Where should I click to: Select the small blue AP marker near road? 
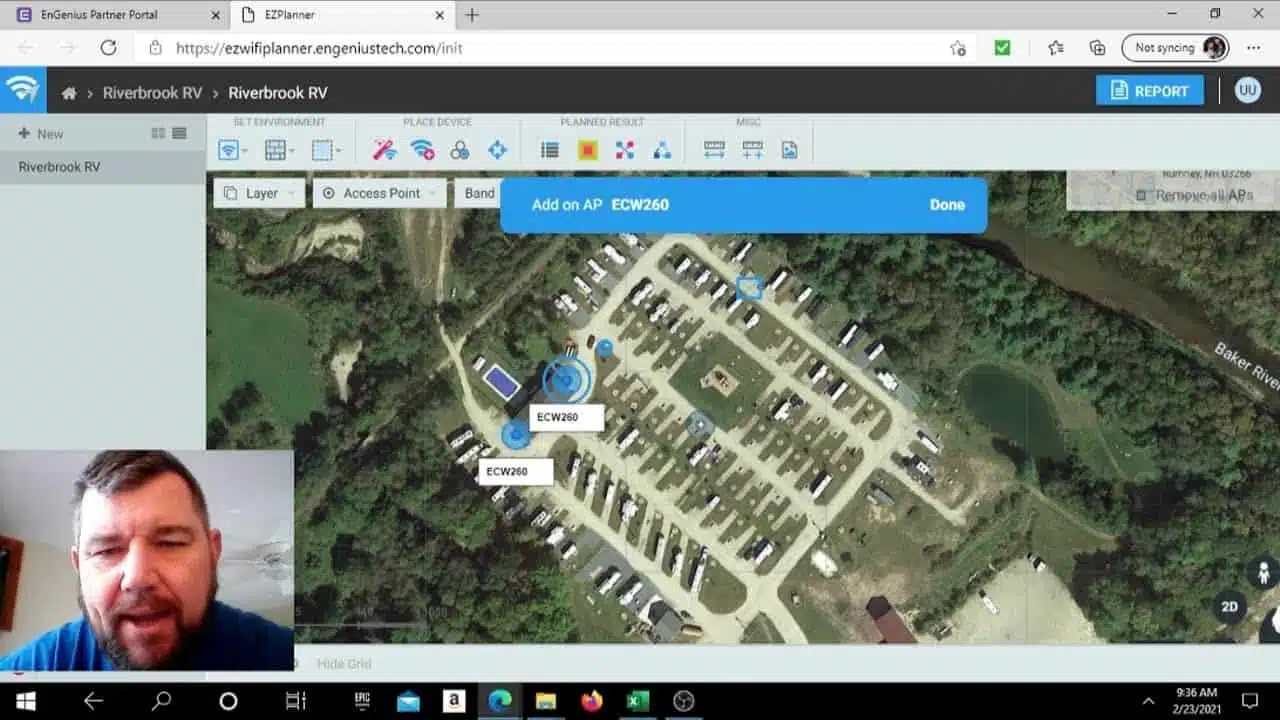point(604,348)
